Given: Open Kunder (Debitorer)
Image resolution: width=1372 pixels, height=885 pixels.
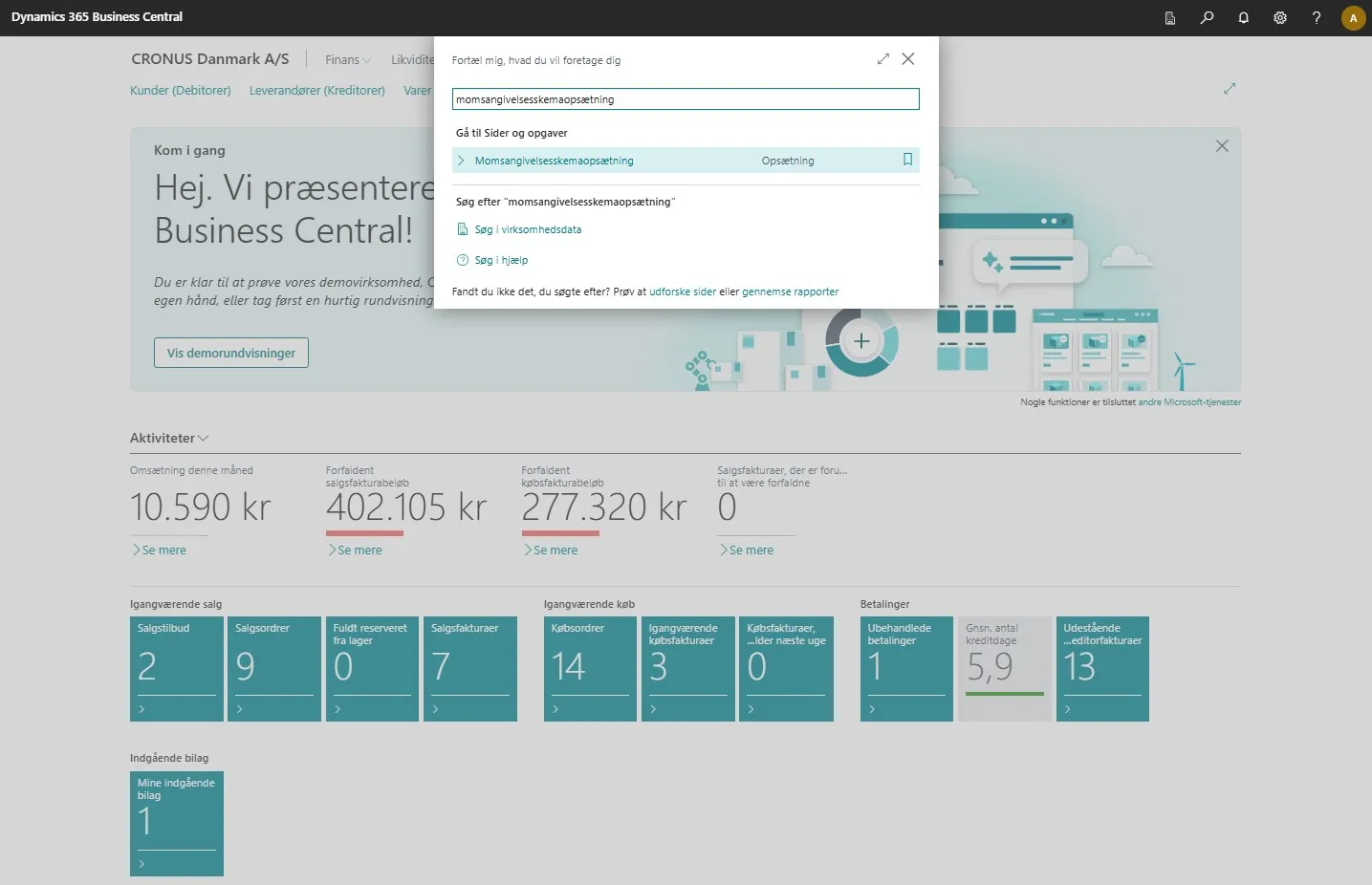Looking at the screenshot, I should 181,91.
